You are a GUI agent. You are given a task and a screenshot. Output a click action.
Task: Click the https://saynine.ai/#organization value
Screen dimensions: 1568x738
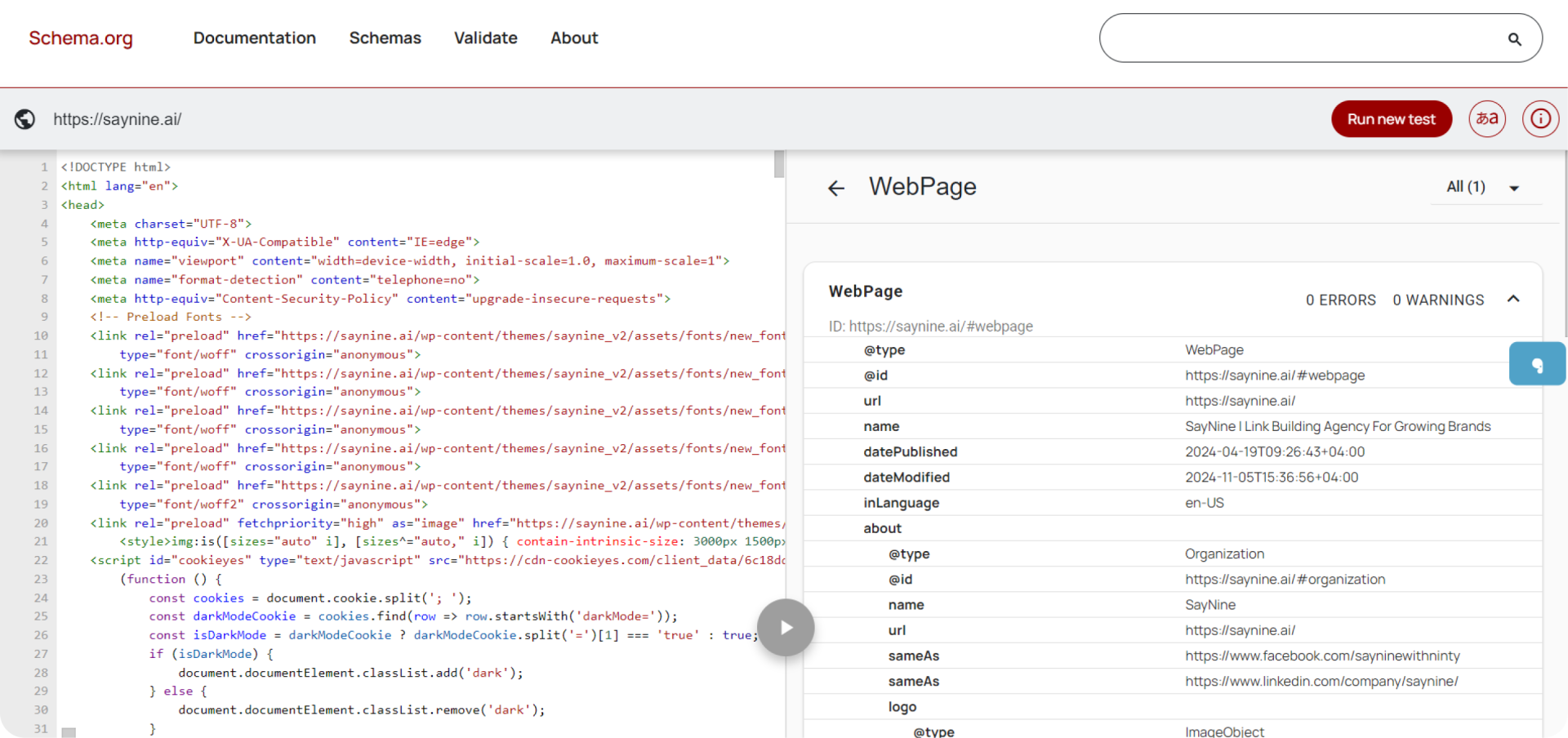[x=1285, y=579]
